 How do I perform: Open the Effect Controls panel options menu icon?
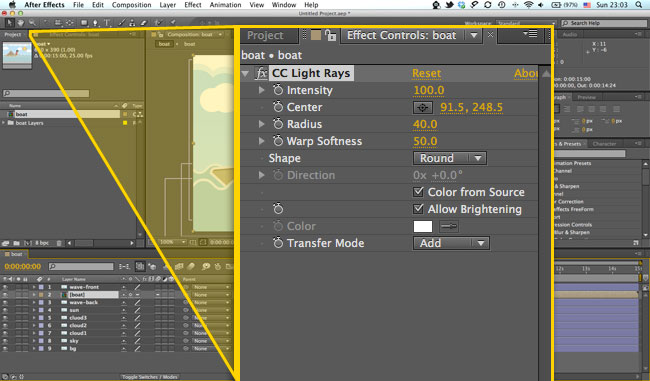(530, 34)
